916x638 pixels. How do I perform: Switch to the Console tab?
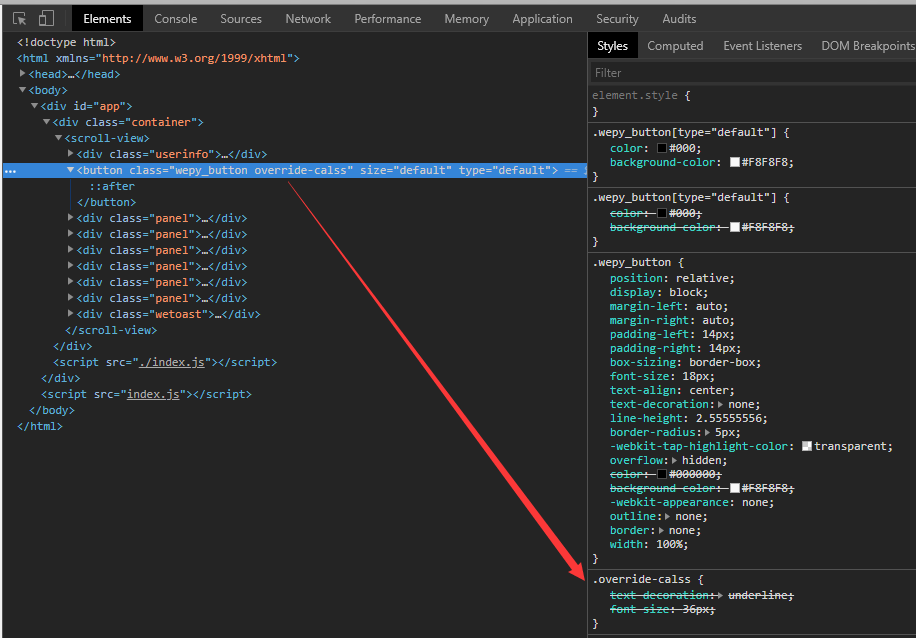coord(175,18)
